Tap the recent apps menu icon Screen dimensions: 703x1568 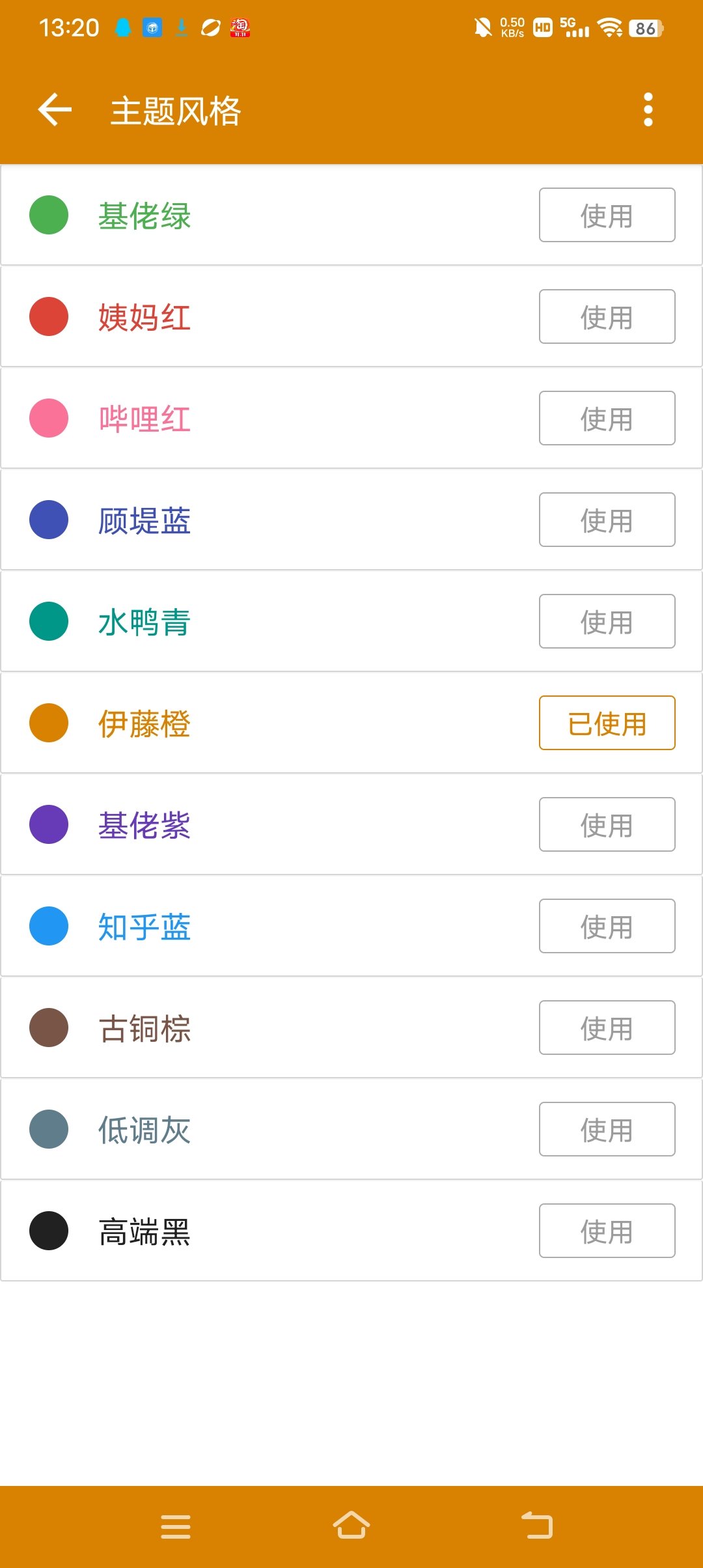tap(176, 1526)
